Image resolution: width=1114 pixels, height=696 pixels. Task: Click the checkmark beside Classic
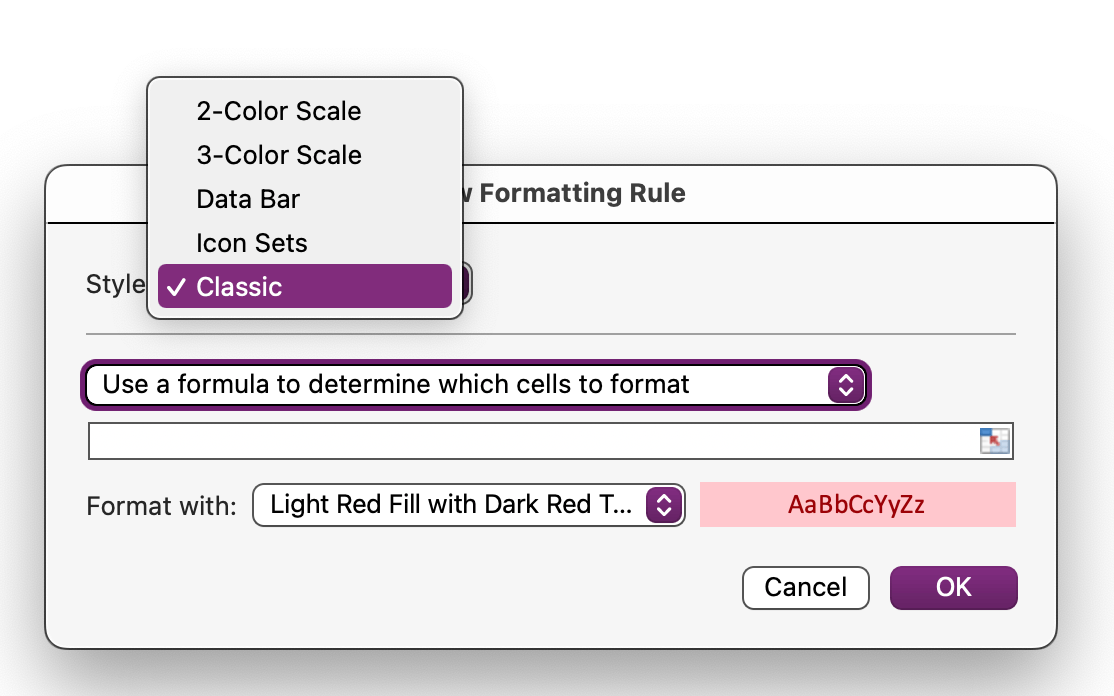(177, 287)
